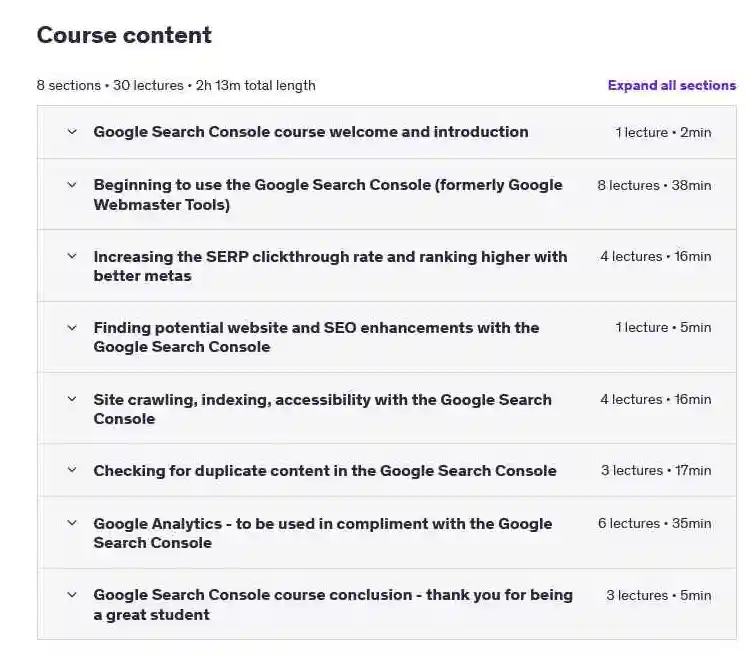749x655 pixels.
Task: Open Beginning to use the Google Search Console title
Action: click(x=328, y=194)
